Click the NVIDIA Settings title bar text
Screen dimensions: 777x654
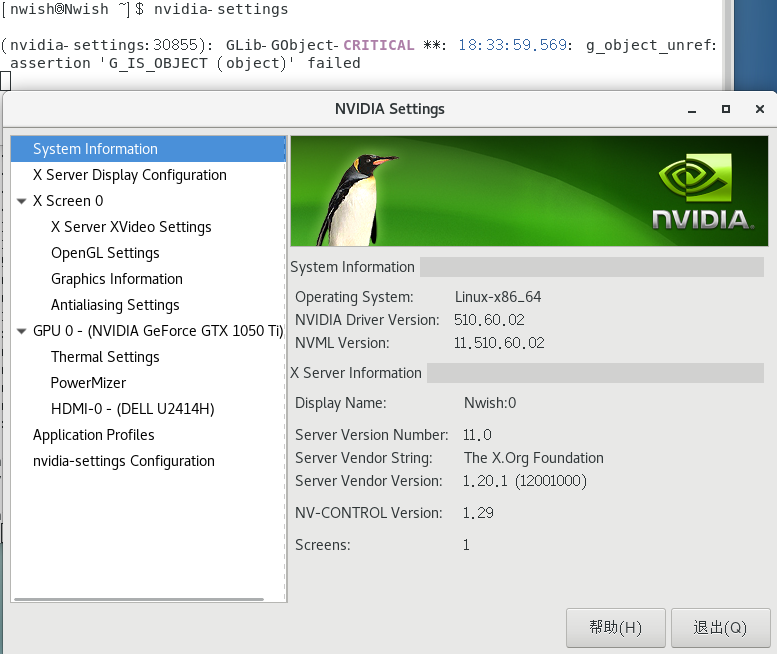[390, 109]
